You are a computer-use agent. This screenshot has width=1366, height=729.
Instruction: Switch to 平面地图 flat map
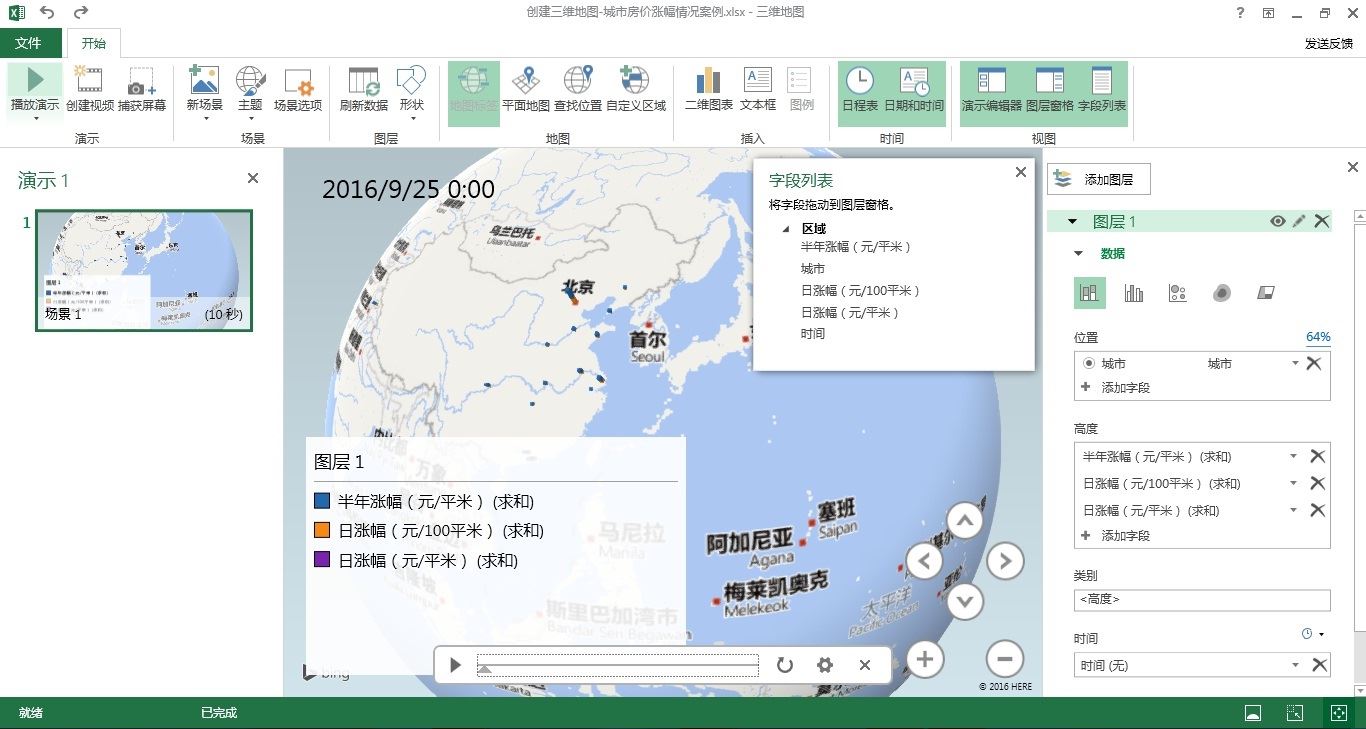pyautogui.click(x=526, y=90)
